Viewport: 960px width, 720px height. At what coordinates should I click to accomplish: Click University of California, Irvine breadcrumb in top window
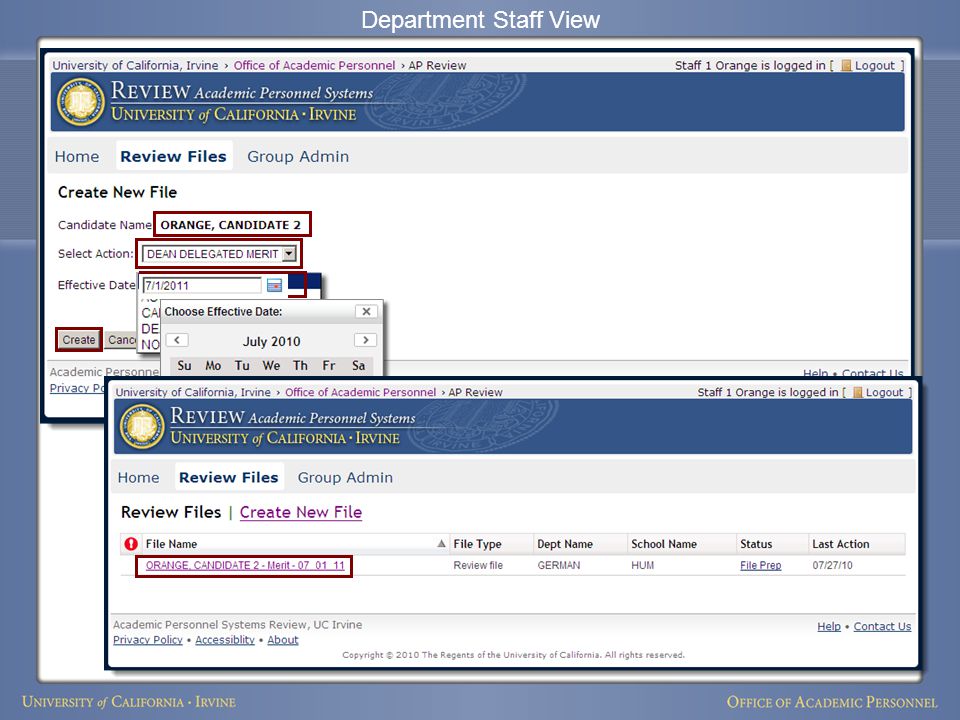click(135, 66)
